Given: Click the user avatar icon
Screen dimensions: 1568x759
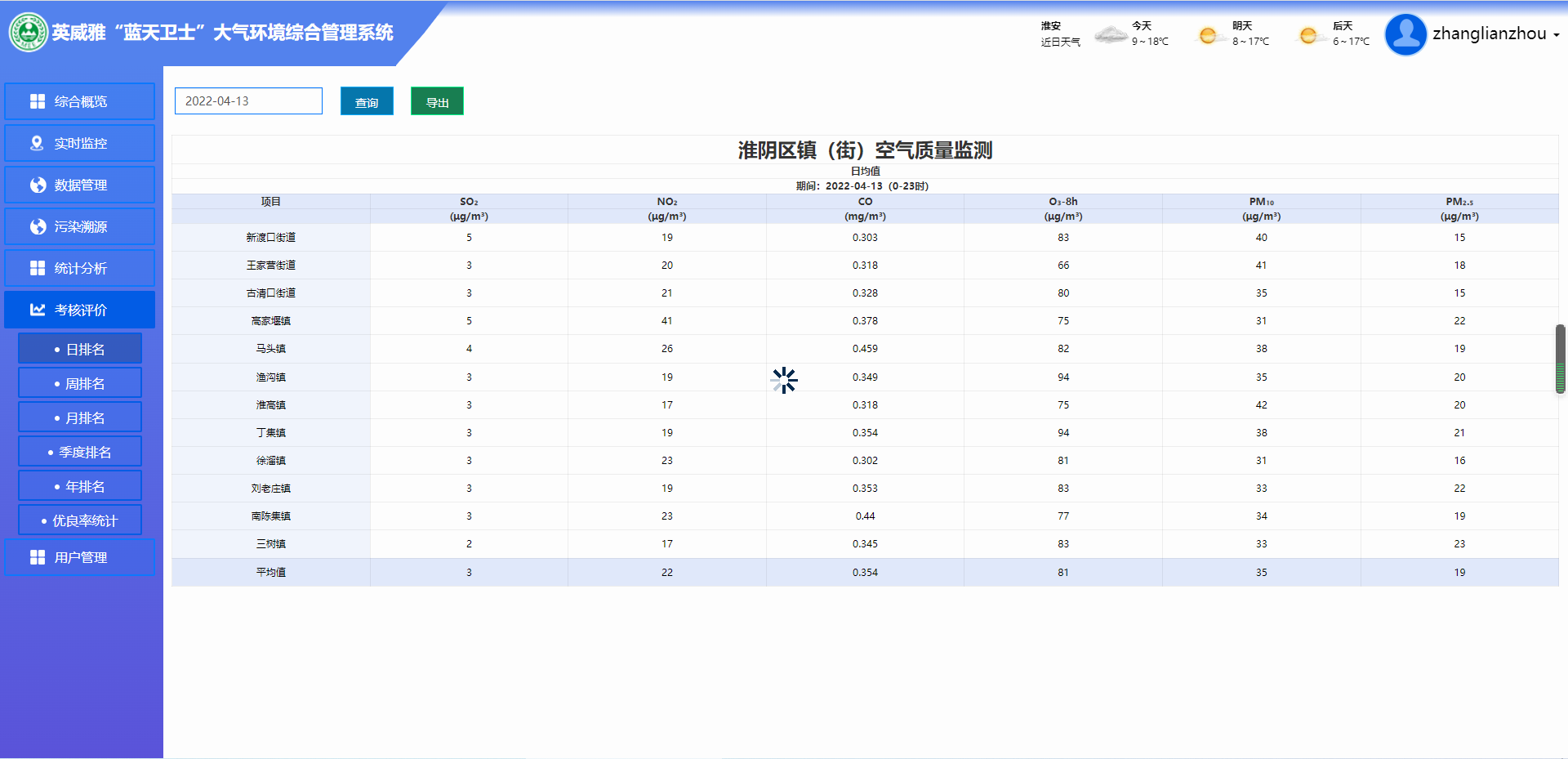Looking at the screenshot, I should (1405, 34).
